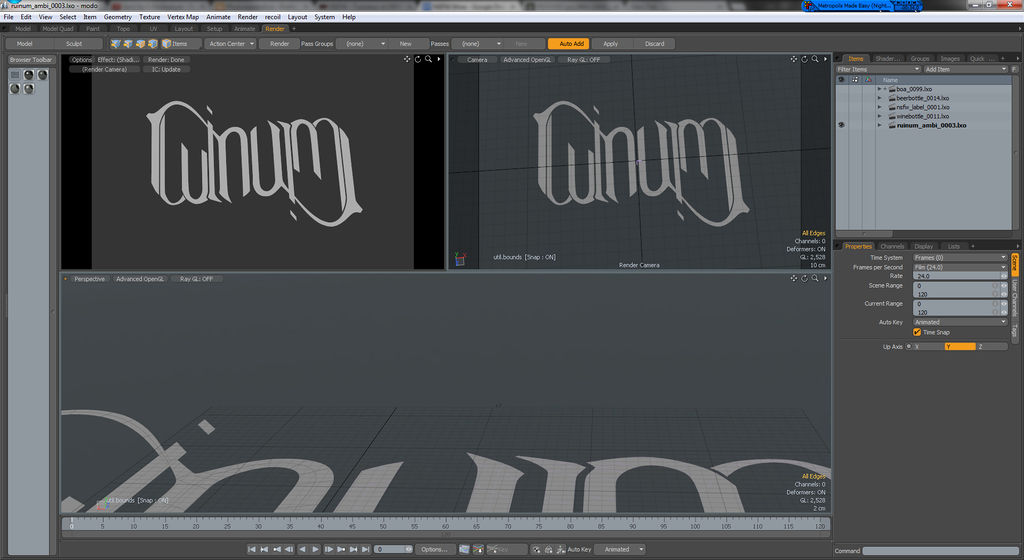Open the Passes (none) dropdown
This screenshot has width=1024, height=560.
coord(478,44)
